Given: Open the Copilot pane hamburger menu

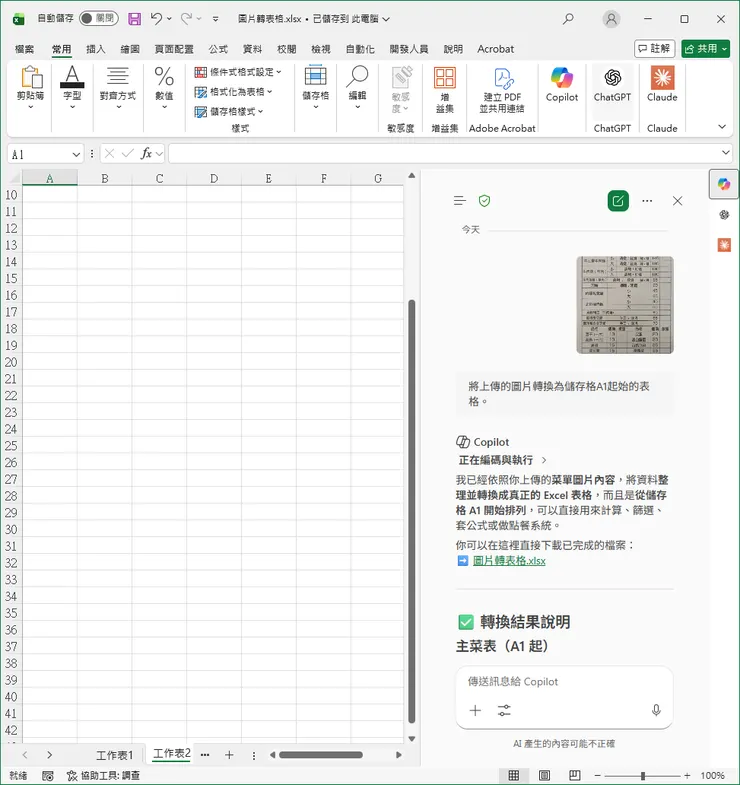Looking at the screenshot, I should coord(460,201).
